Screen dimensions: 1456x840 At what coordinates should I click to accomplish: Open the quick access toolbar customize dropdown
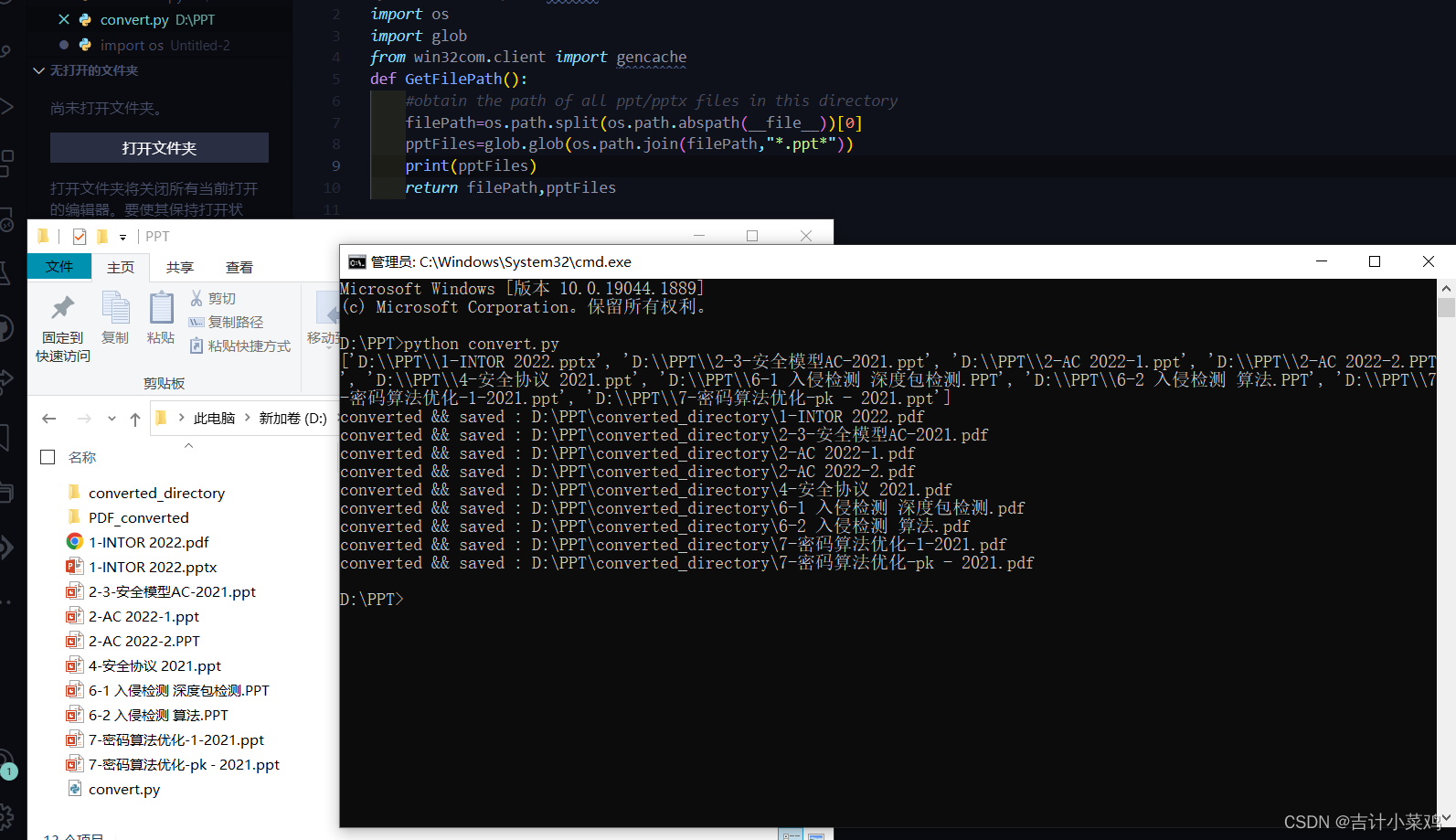122,238
